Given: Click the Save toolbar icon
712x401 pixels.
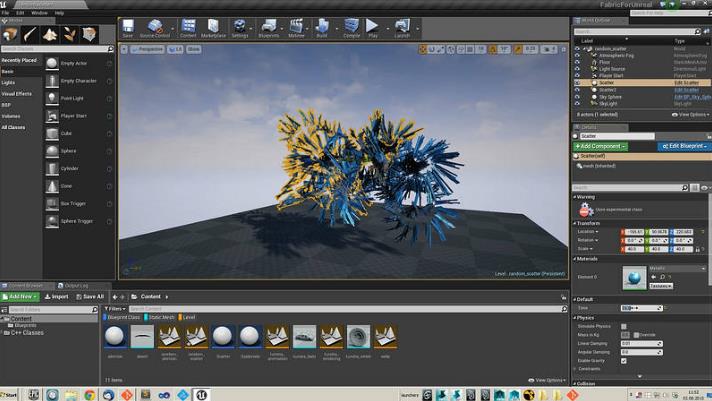Looking at the screenshot, I should click(127, 27).
